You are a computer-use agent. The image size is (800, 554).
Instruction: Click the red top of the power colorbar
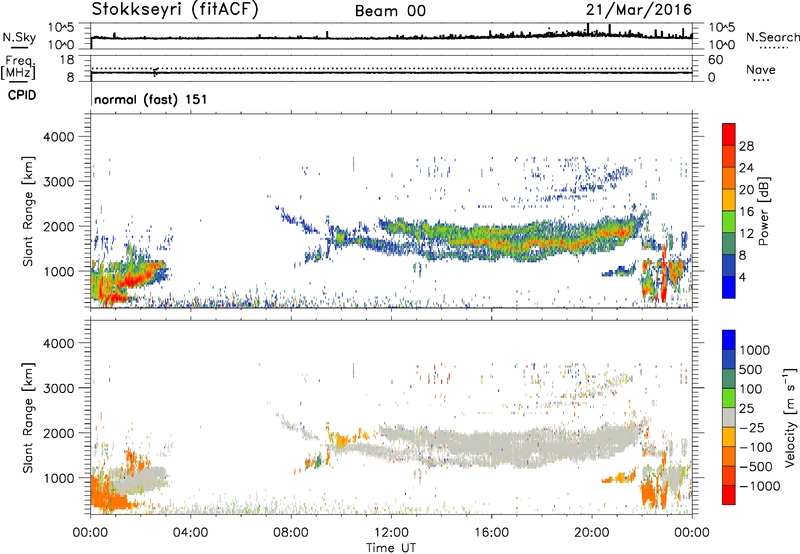click(729, 134)
